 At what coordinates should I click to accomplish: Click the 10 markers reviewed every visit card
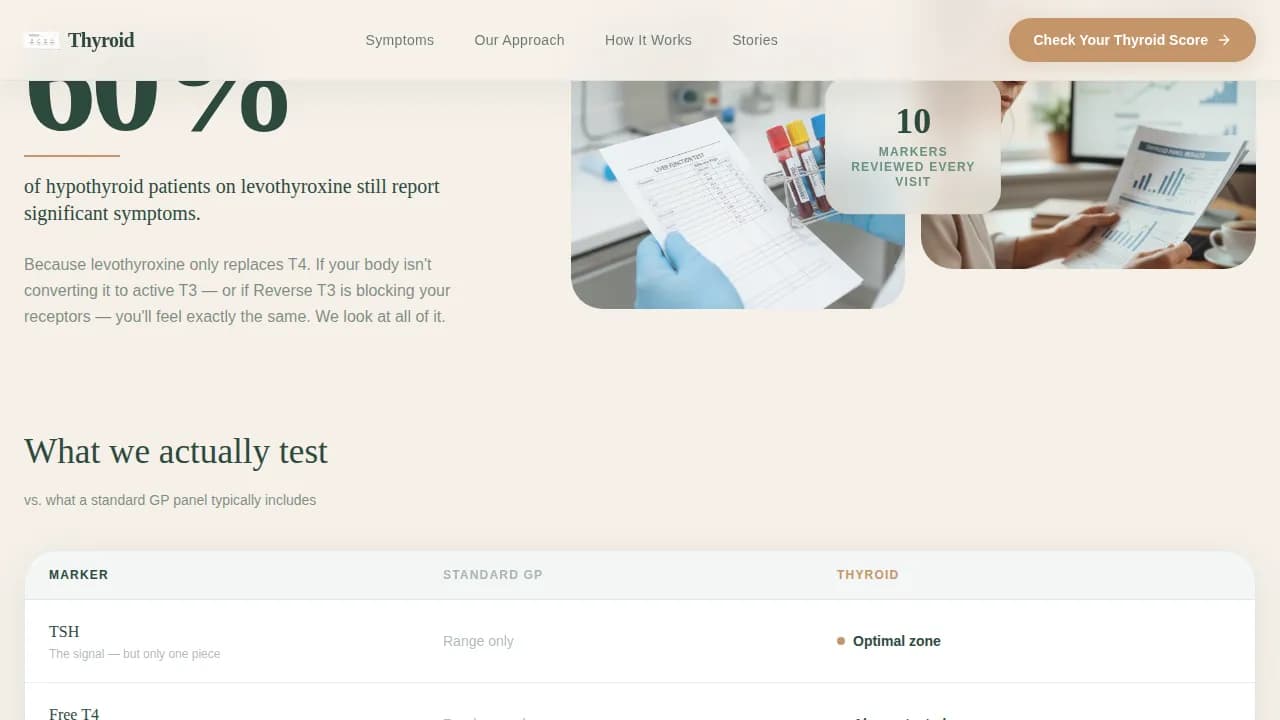(x=912, y=146)
